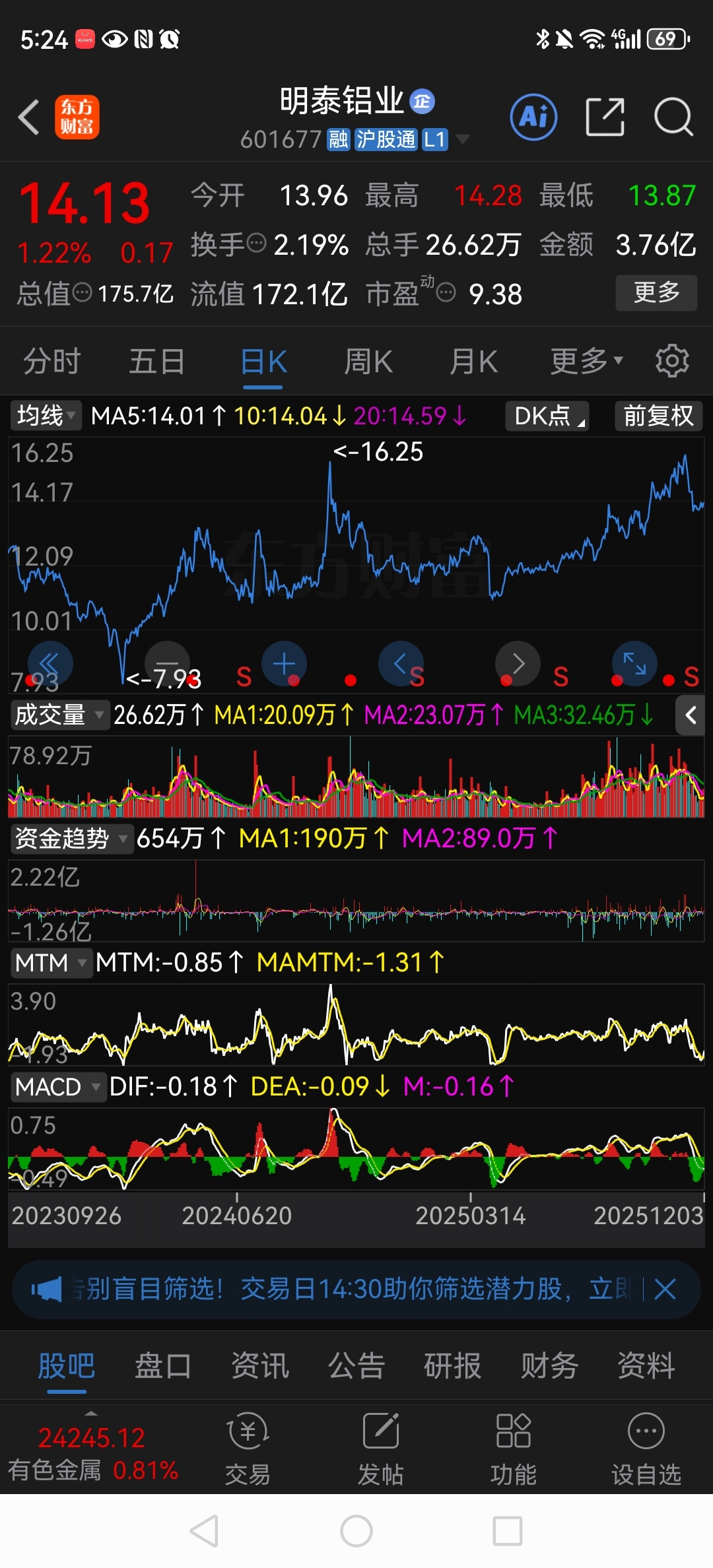Open the Ai assistant icon
Screen dimensions: 713x1568
click(533, 117)
